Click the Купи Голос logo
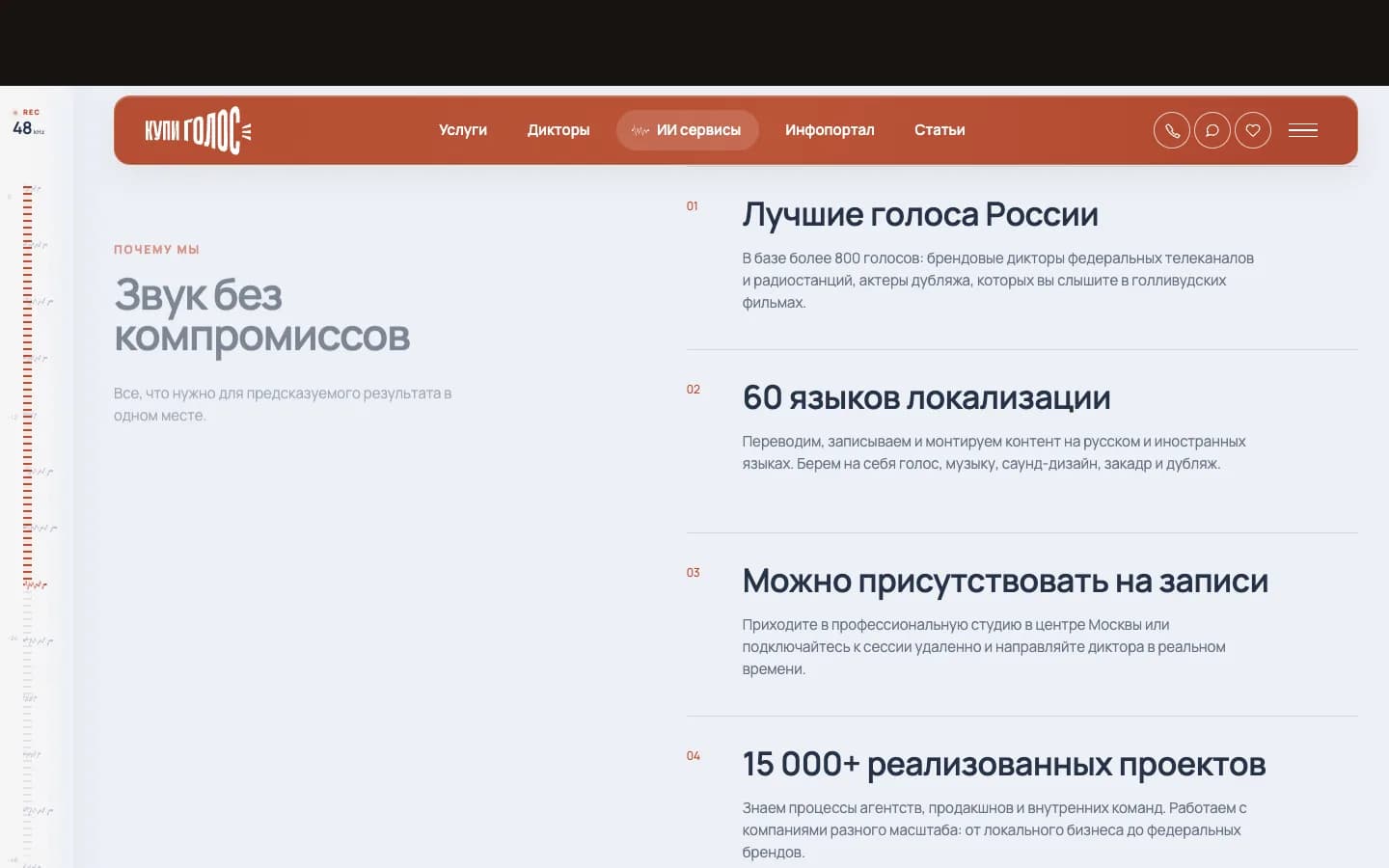This screenshot has width=1389, height=868. 198,130
